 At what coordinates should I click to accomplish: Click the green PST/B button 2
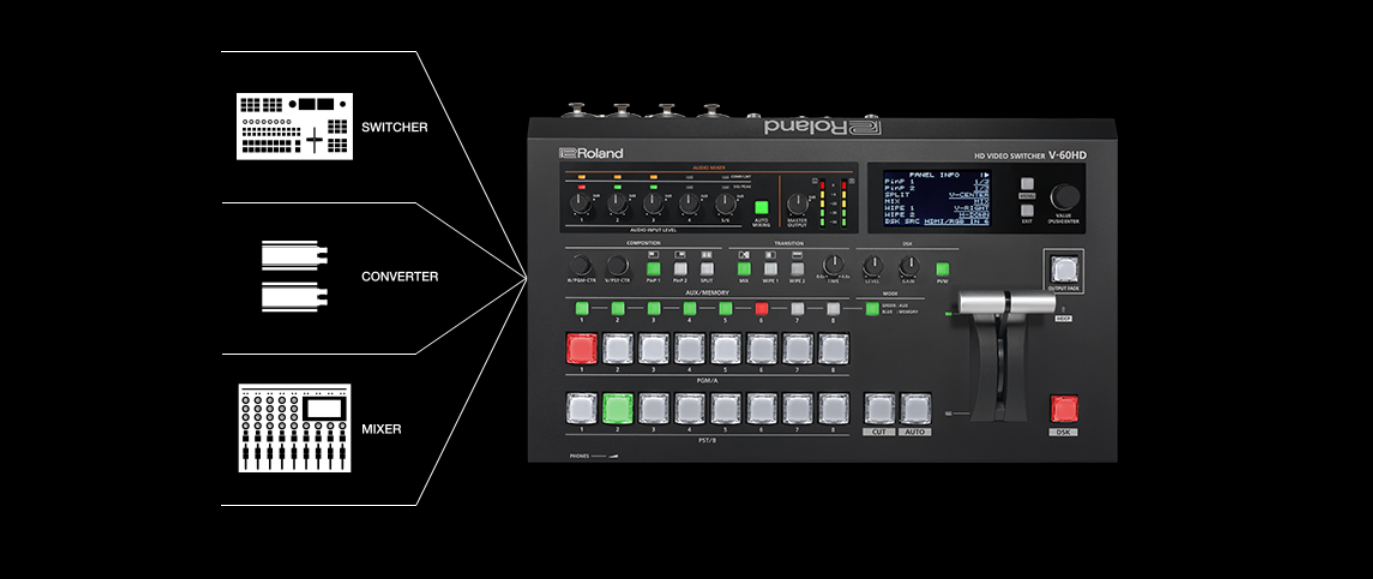click(x=617, y=408)
